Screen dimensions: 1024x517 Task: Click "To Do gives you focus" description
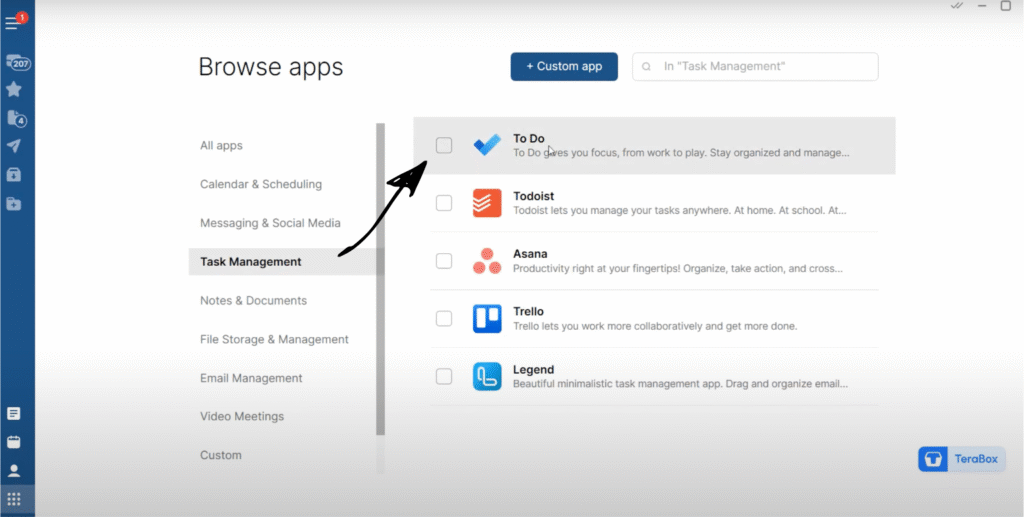pyautogui.click(x=681, y=153)
